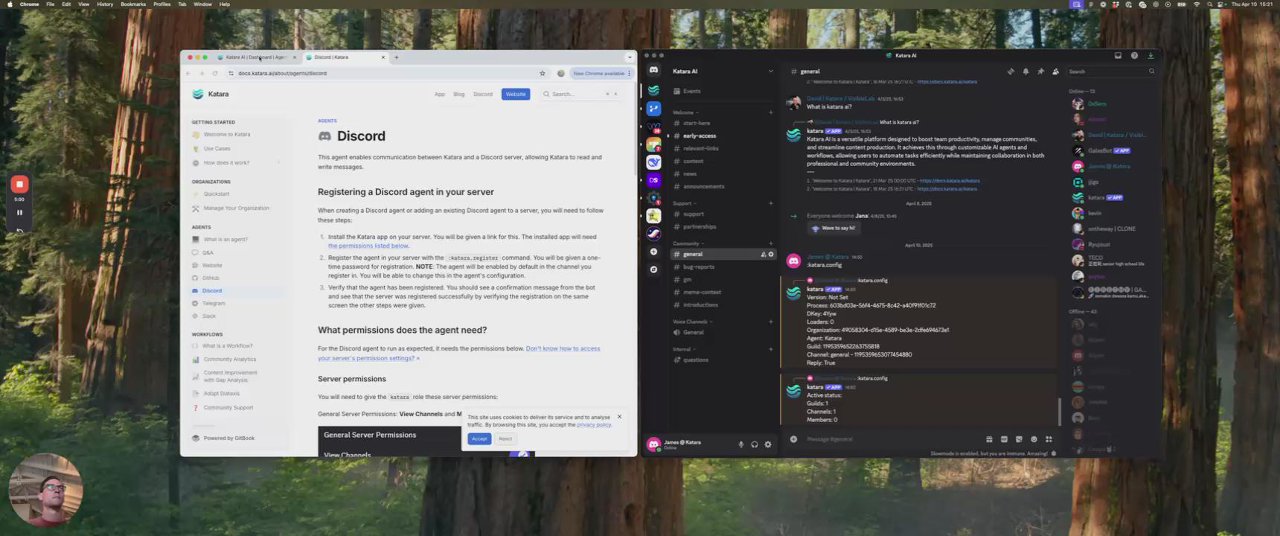Open the Blog link in docs header
1280x536 pixels.
pos(459,94)
